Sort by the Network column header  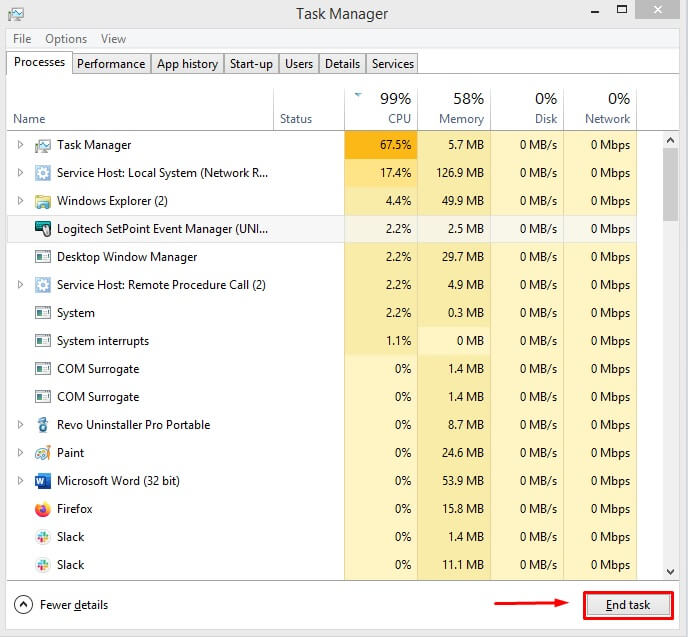(600, 109)
